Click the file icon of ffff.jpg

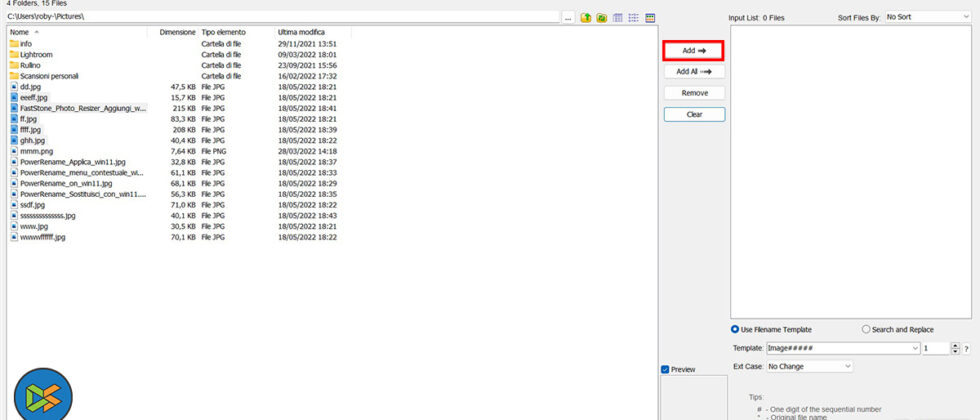(14, 129)
